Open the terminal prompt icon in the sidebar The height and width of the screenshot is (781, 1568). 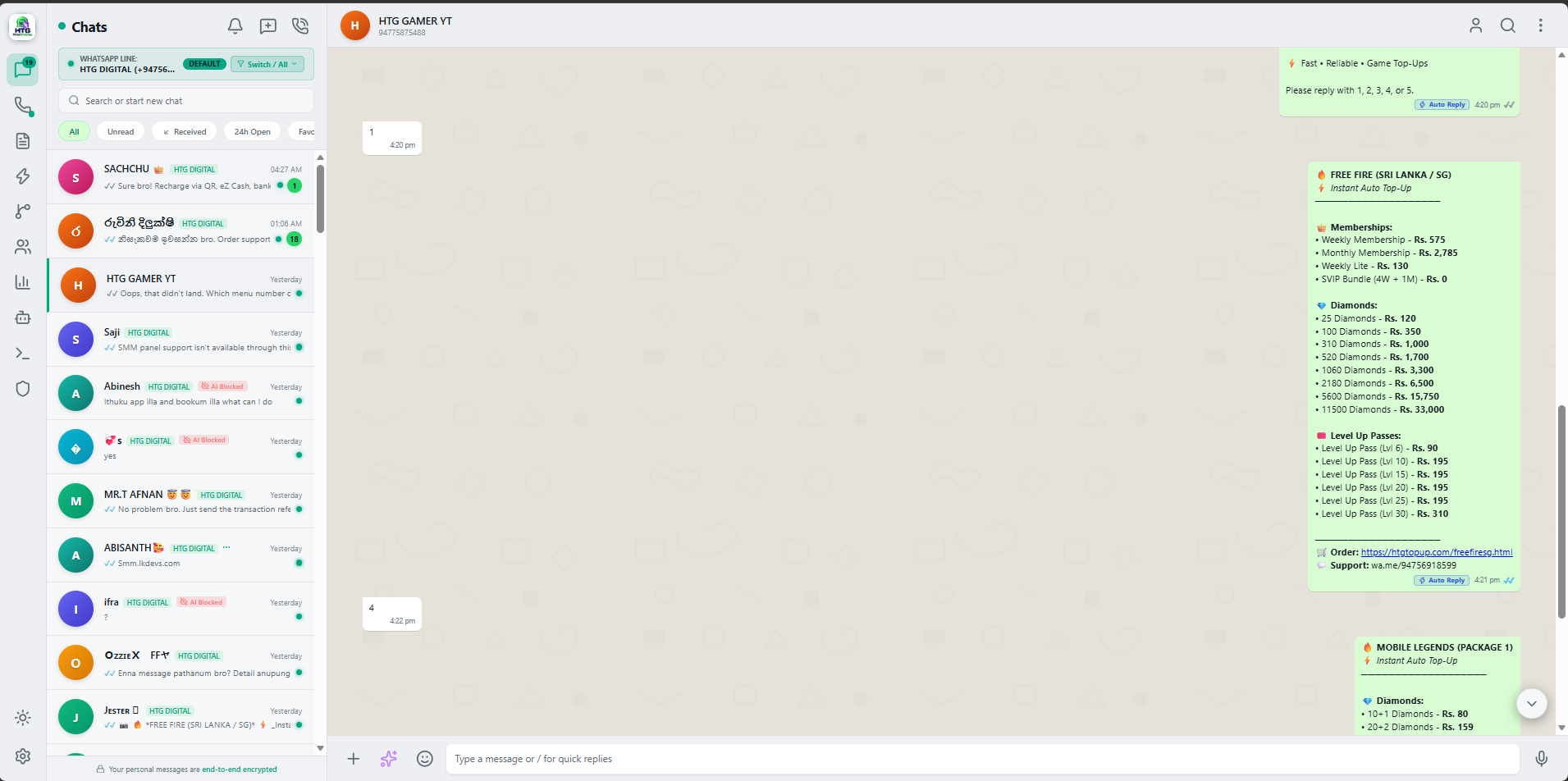(x=23, y=354)
